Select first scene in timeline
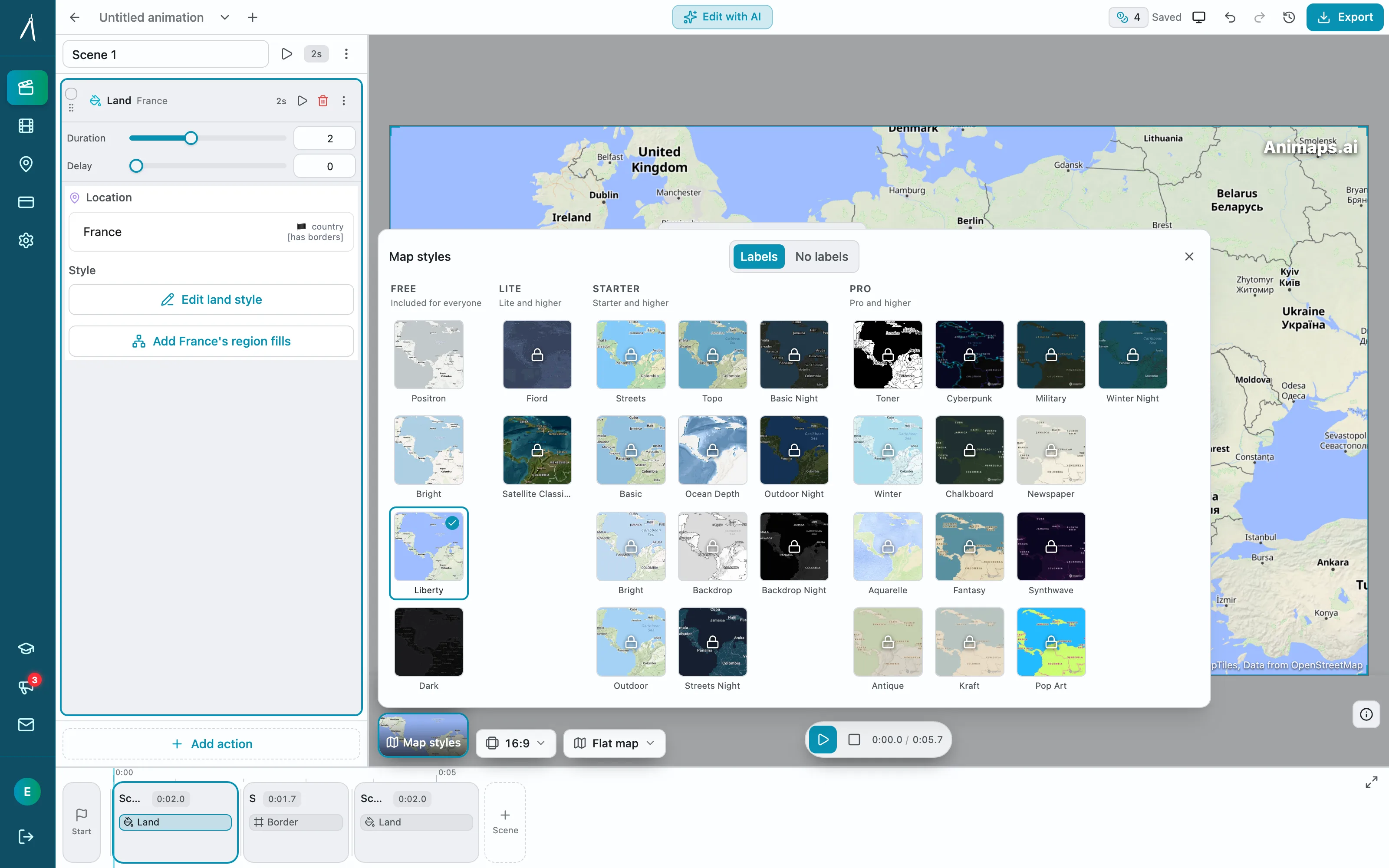The width and height of the screenshot is (1389, 868). (x=176, y=822)
